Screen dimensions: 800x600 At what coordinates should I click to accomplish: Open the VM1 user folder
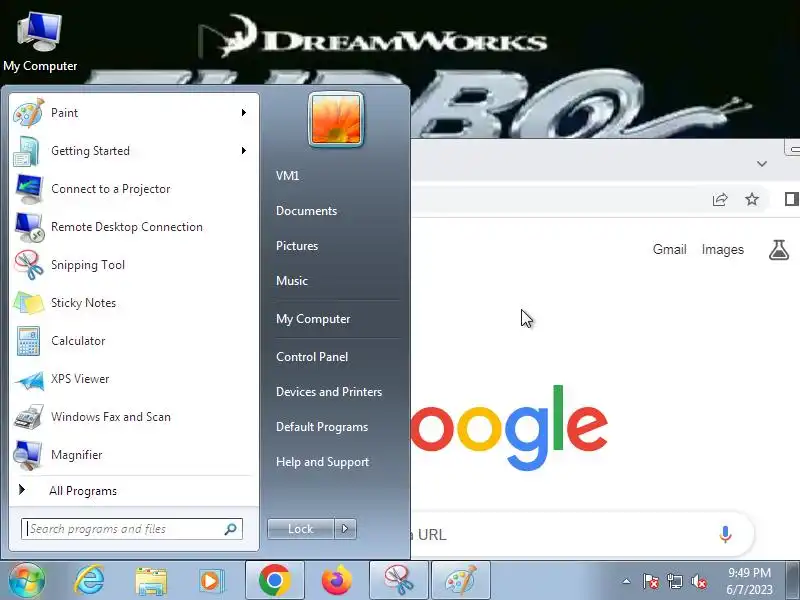(287, 176)
